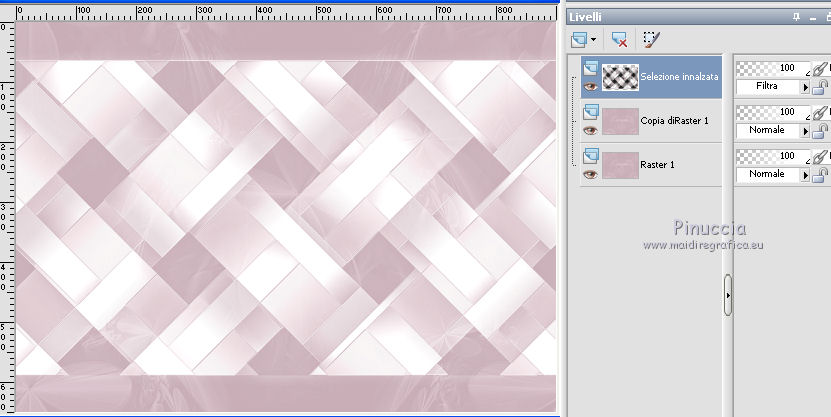
Task: Click the Edit Selection icon with paintbrush
Action: tap(651, 39)
